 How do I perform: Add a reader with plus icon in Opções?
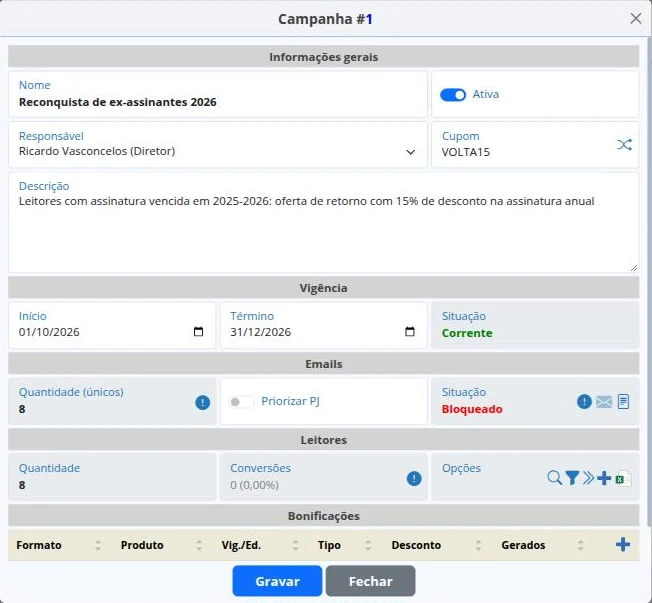point(604,478)
